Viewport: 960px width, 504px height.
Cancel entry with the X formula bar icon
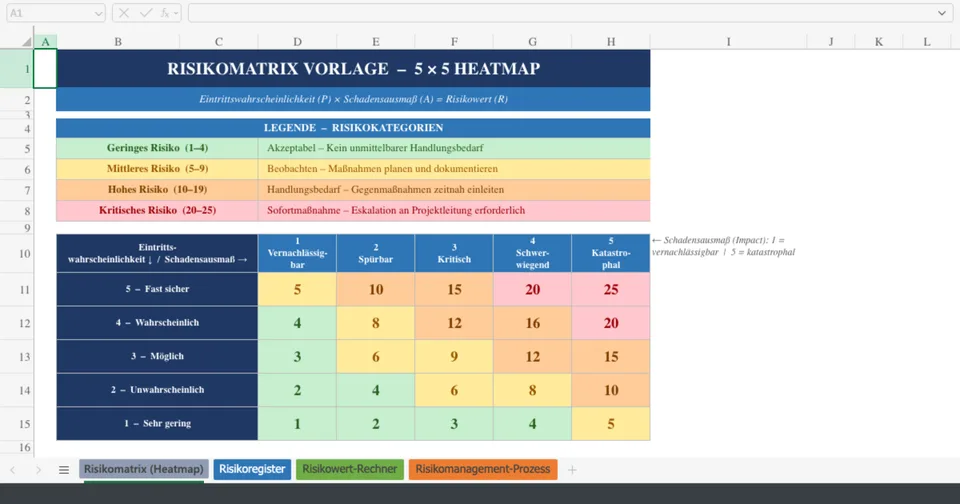[124, 13]
